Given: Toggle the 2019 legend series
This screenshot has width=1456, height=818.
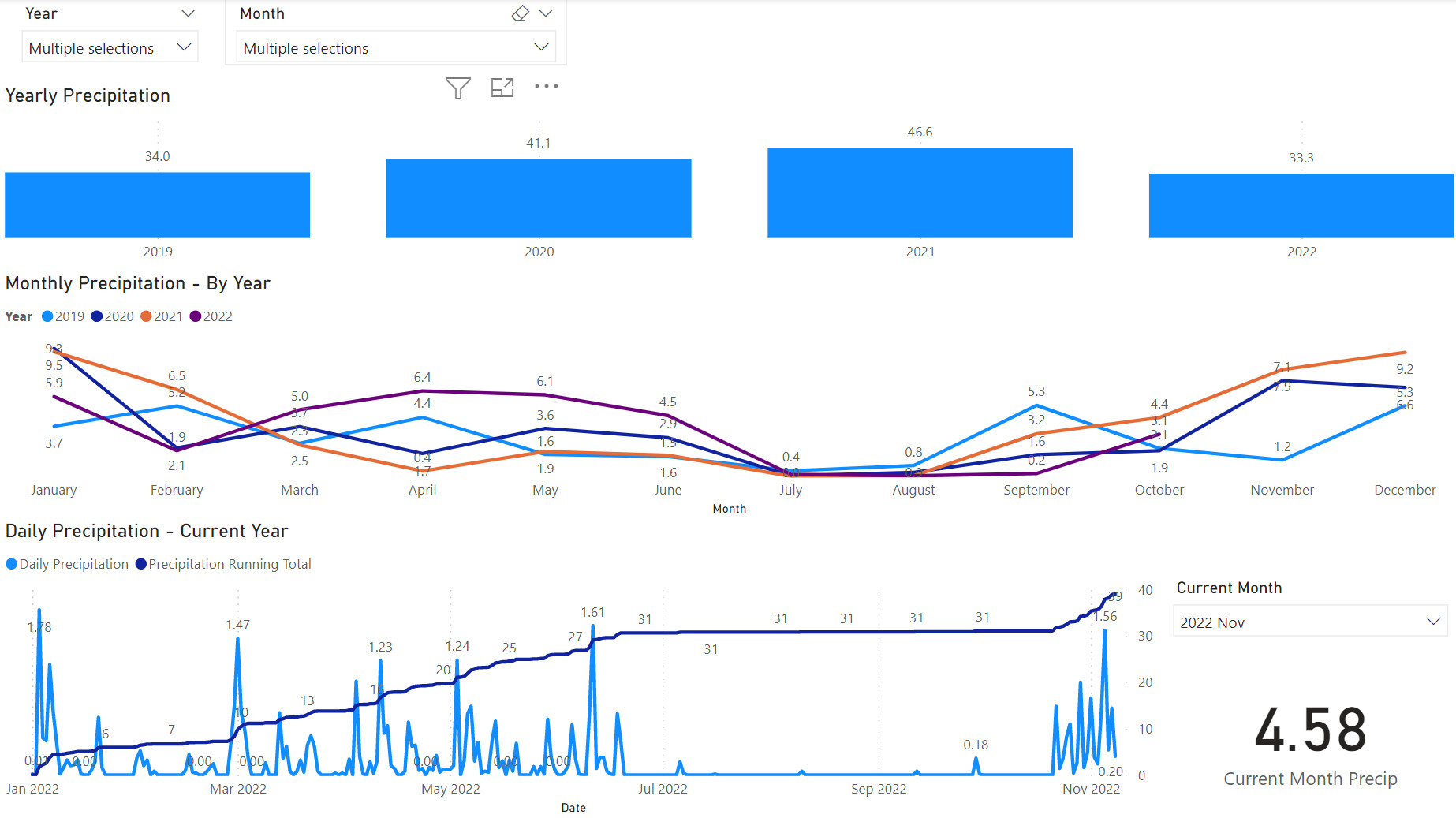Looking at the screenshot, I should tap(63, 316).
